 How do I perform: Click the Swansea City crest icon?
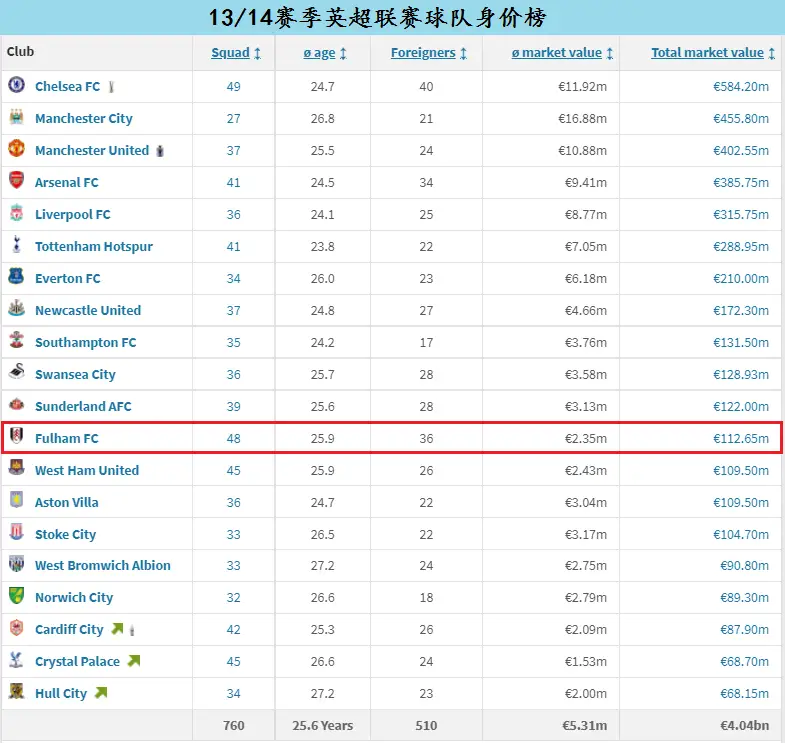coord(17,372)
